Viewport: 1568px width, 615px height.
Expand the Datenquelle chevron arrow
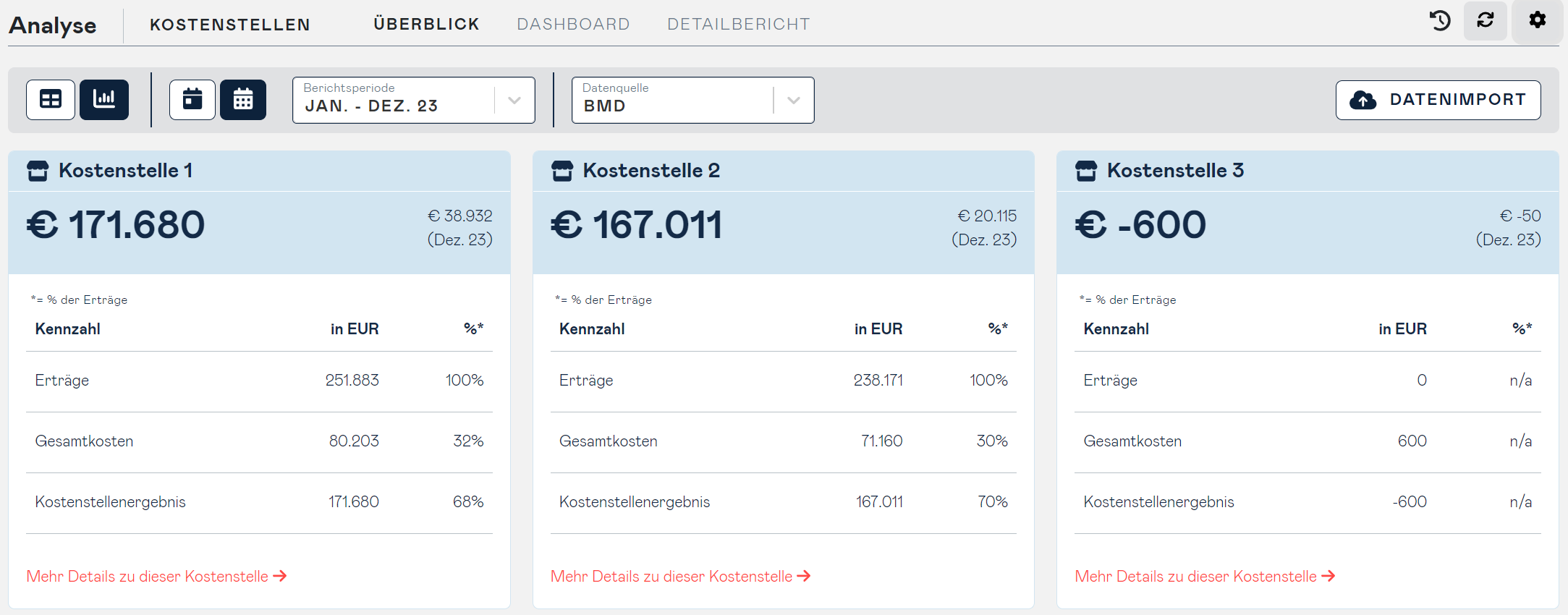click(x=794, y=101)
